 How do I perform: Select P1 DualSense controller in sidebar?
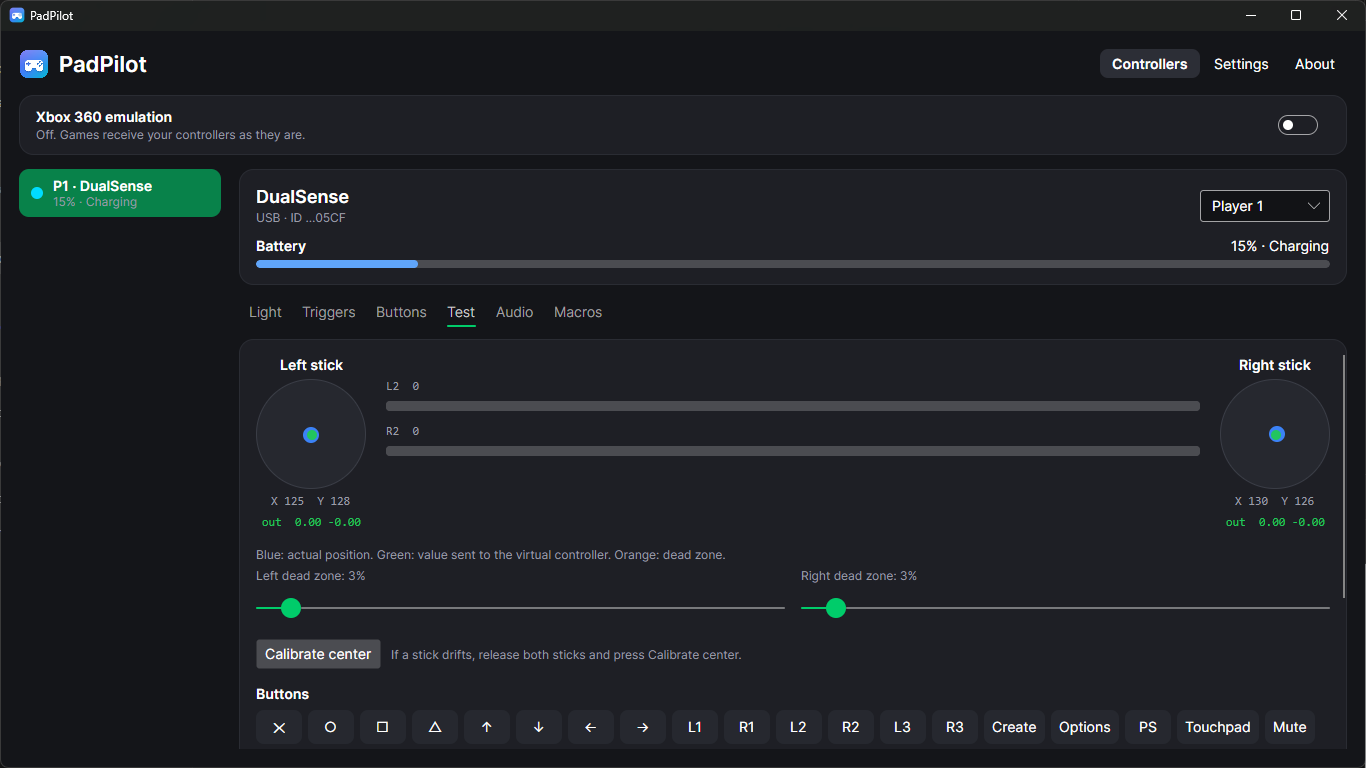(120, 193)
